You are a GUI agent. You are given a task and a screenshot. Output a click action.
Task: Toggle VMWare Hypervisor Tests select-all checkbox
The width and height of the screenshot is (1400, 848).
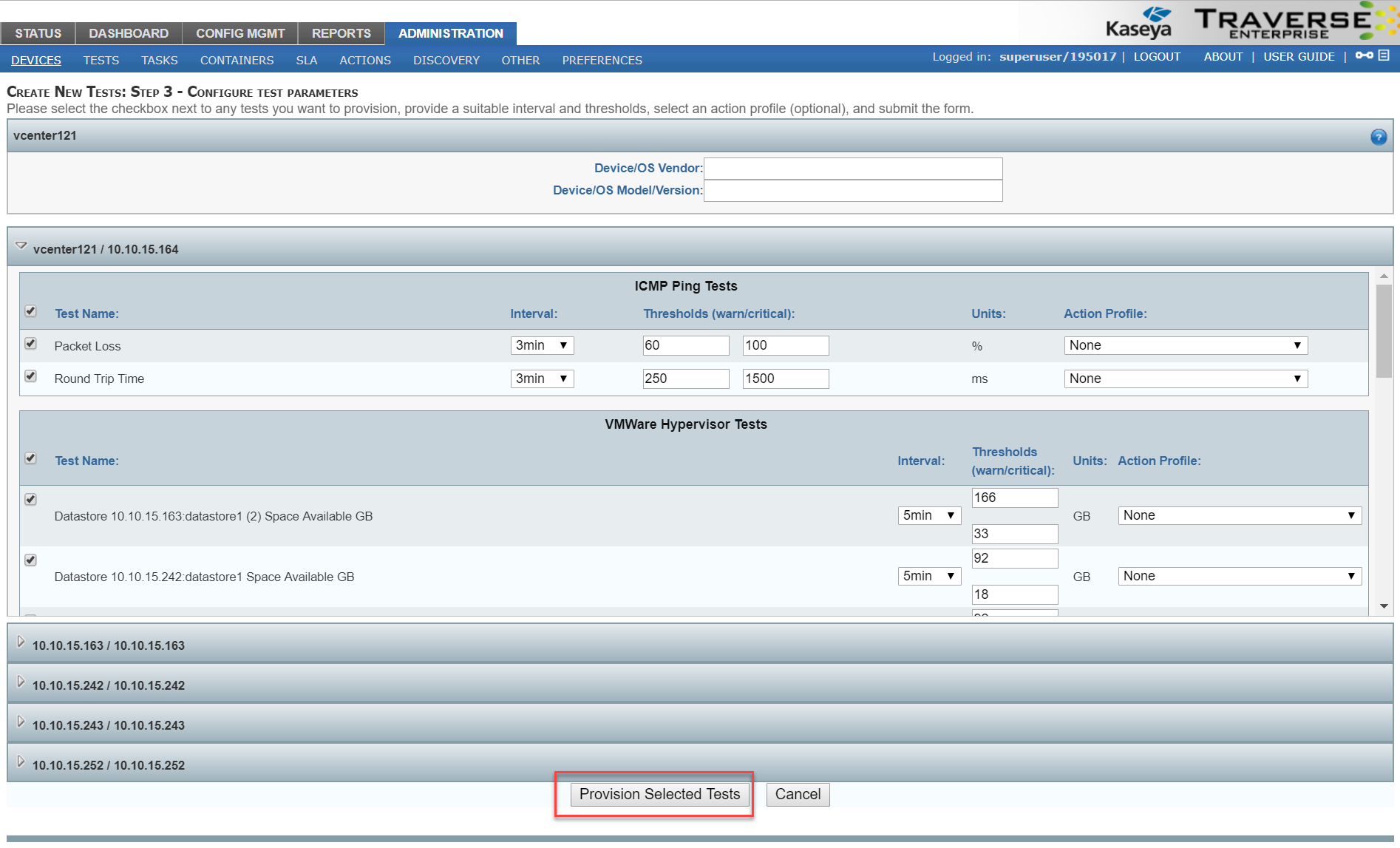point(30,458)
